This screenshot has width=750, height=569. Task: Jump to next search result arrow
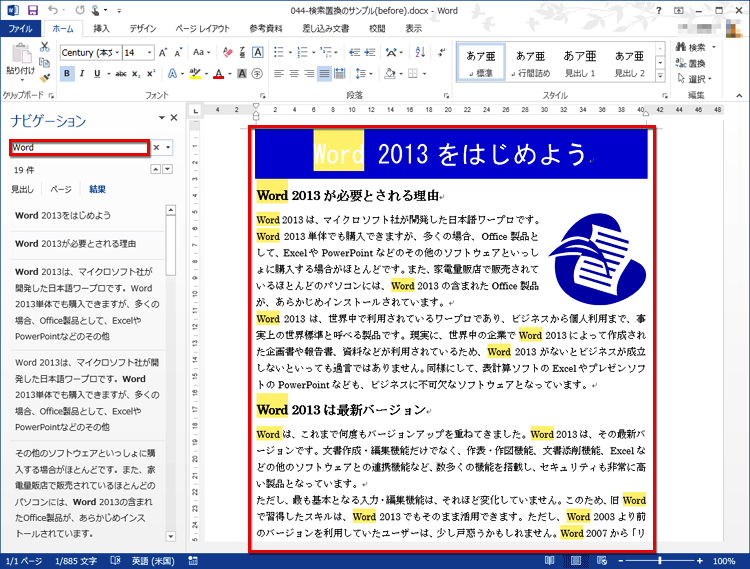167,169
